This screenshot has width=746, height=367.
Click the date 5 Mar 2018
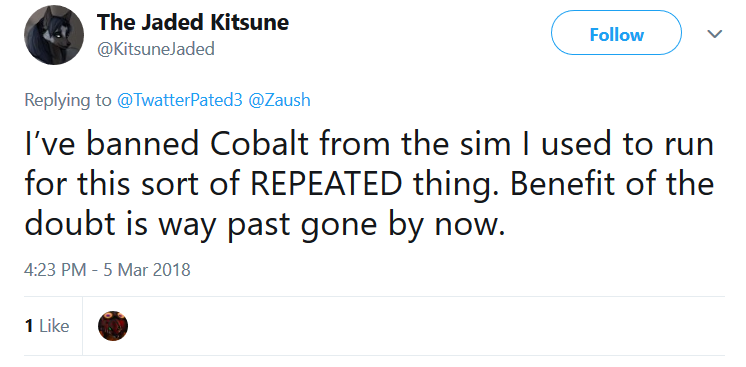coord(147,270)
